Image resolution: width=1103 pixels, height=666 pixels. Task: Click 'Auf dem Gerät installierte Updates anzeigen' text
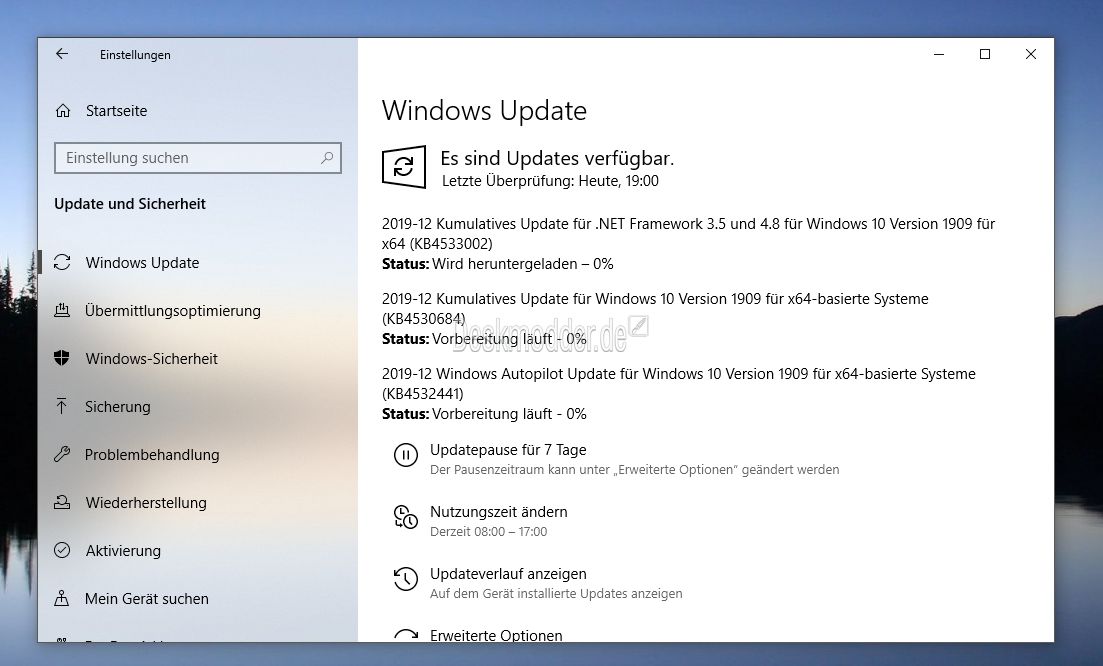pyautogui.click(x=556, y=593)
